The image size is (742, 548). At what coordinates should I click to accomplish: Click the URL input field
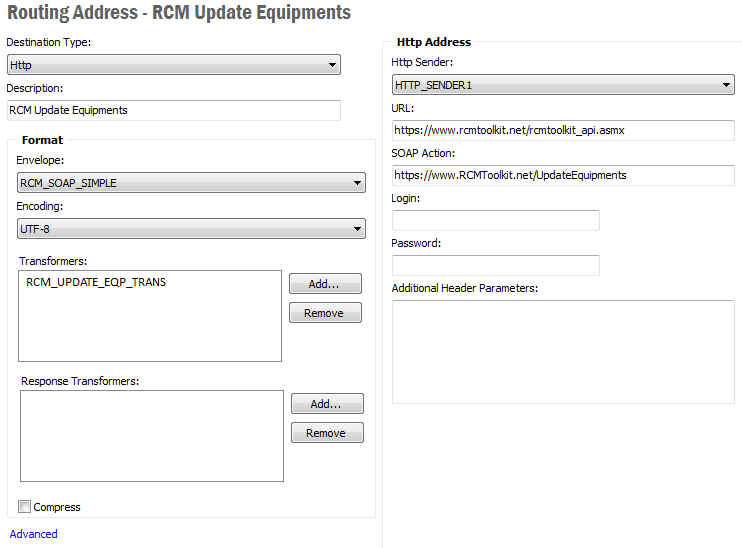click(563, 130)
